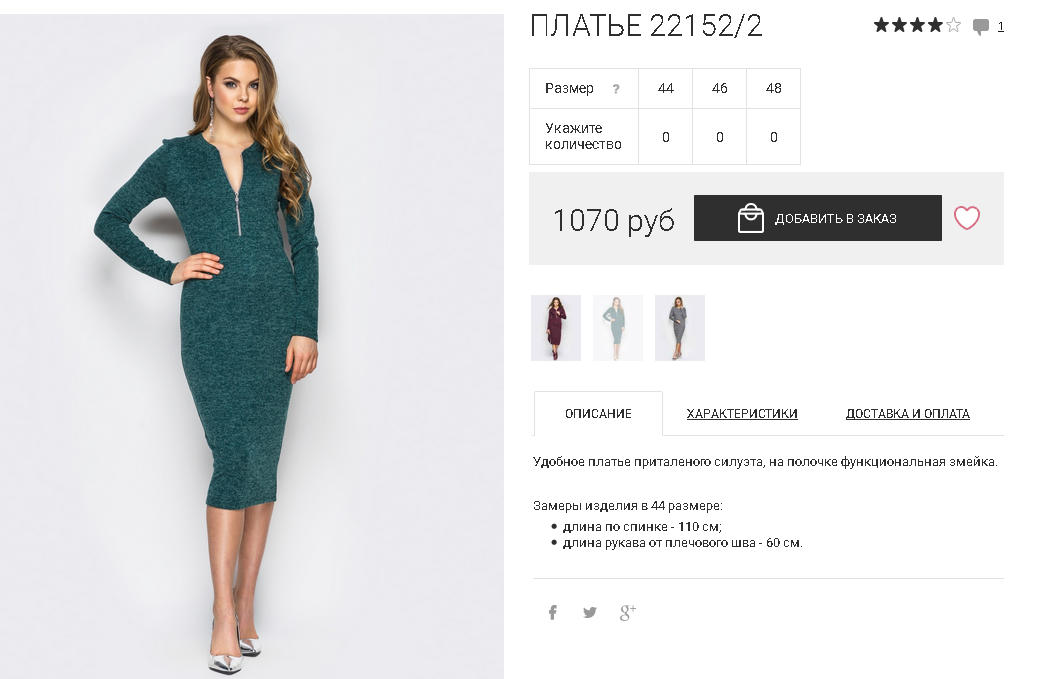The height and width of the screenshot is (679, 1048).
Task: Open the ДОСТАВКА И ОПЛАТА tab
Action: (908, 414)
